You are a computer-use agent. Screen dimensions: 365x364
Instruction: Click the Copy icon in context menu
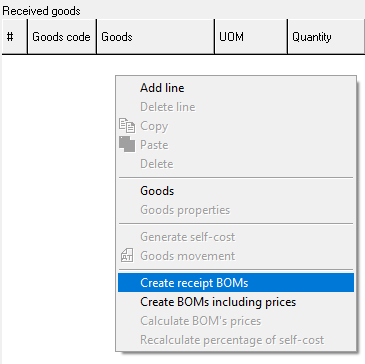click(x=127, y=126)
